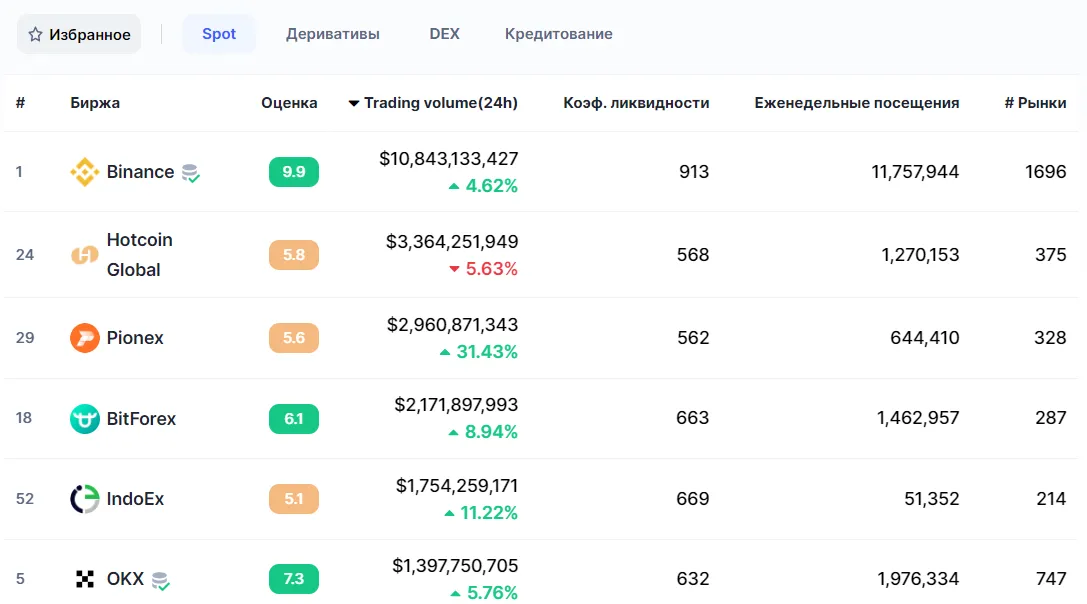Image resolution: width=1087 pixels, height=604 pixels.
Task: Click OKX volume $1,397,750,705
Action: (455, 566)
